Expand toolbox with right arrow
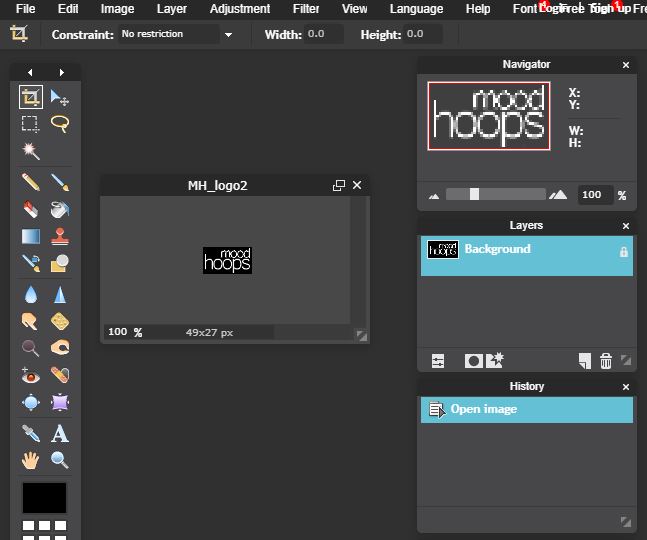Viewport: 647px width, 540px height. [62, 72]
